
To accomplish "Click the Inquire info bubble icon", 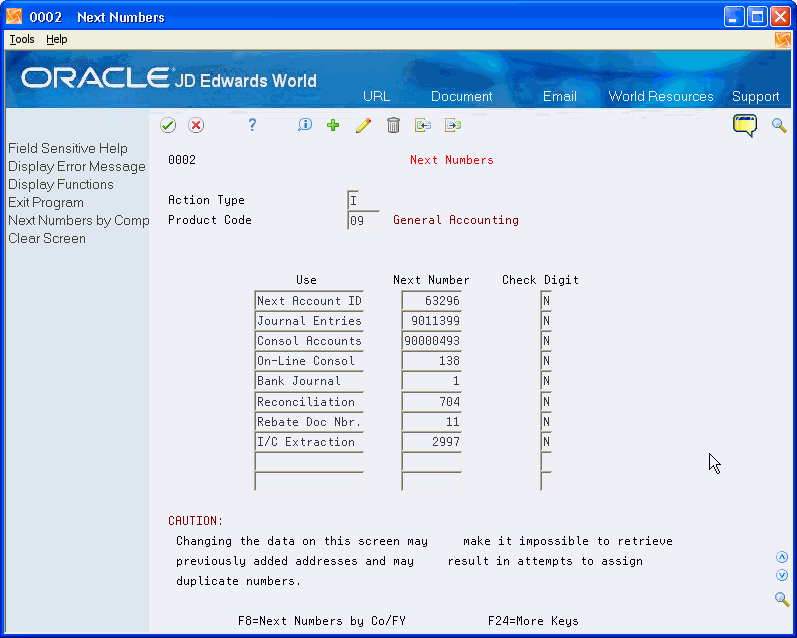I will tap(304, 125).
